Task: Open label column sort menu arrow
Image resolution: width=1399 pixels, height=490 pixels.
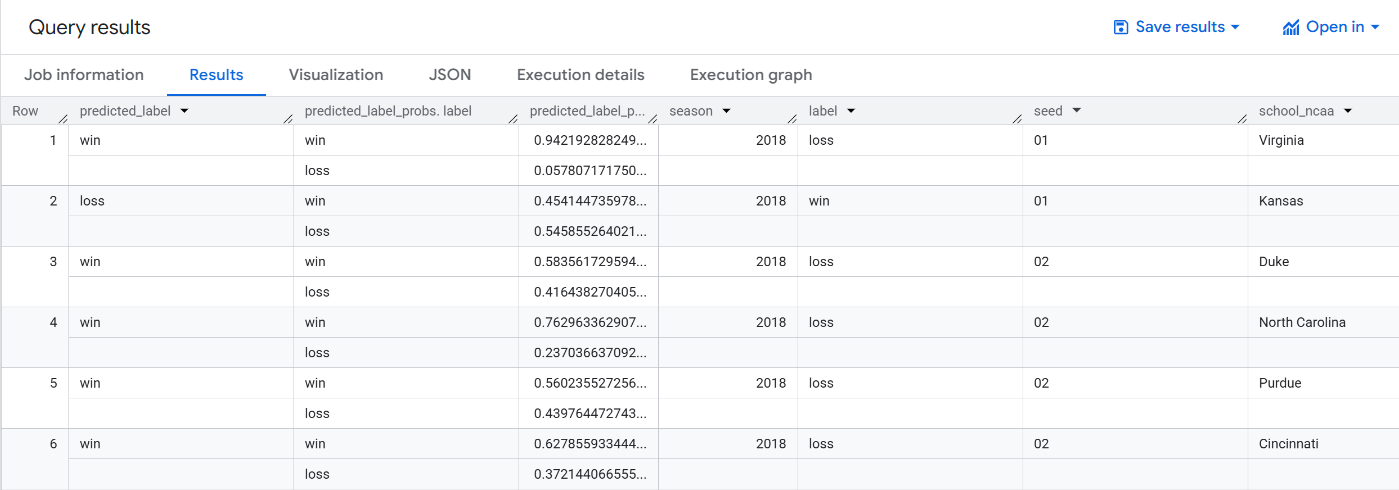Action: (x=851, y=111)
